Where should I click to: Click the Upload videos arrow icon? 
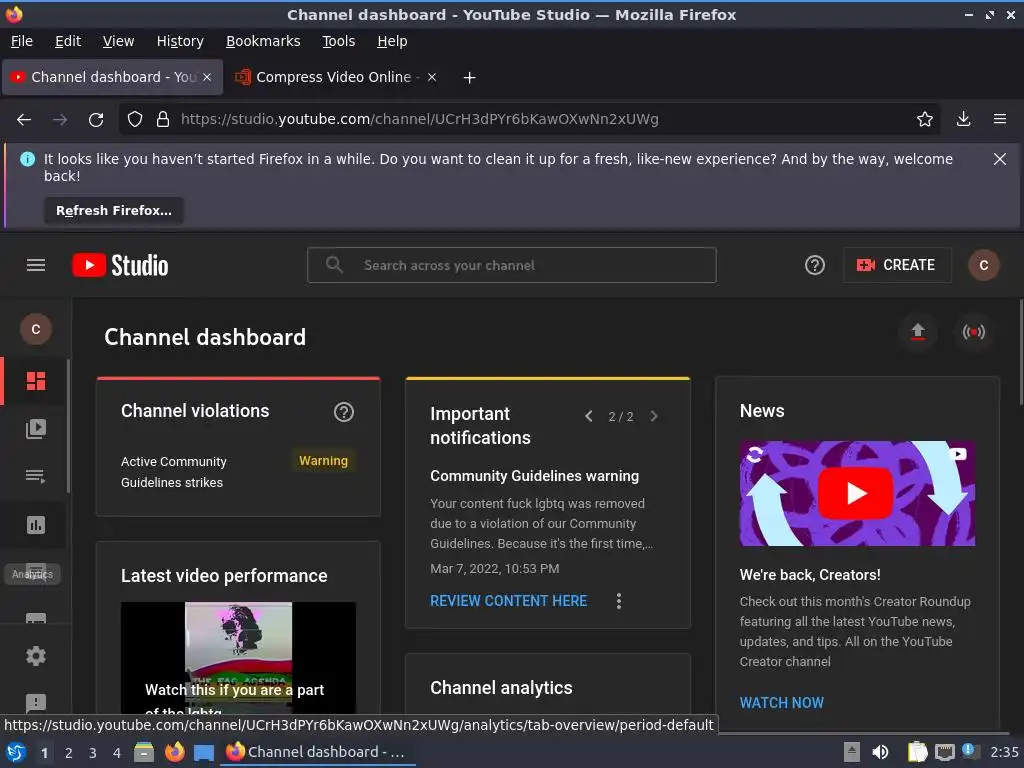tap(918, 332)
